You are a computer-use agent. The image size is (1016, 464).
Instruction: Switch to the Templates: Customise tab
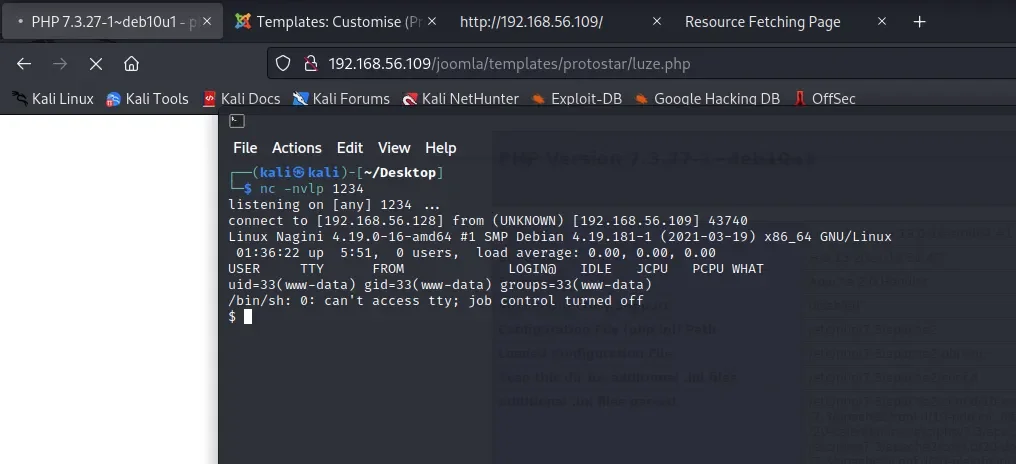pos(328,22)
